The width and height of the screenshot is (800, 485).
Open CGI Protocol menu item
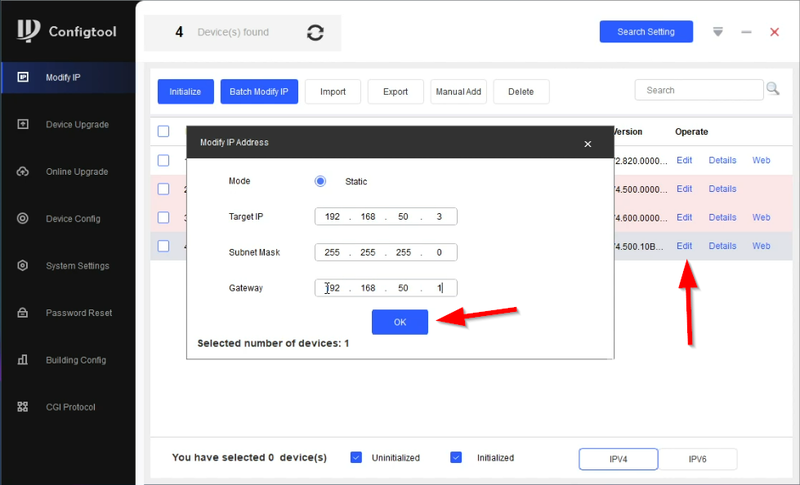pyautogui.click(x=70, y=407)
